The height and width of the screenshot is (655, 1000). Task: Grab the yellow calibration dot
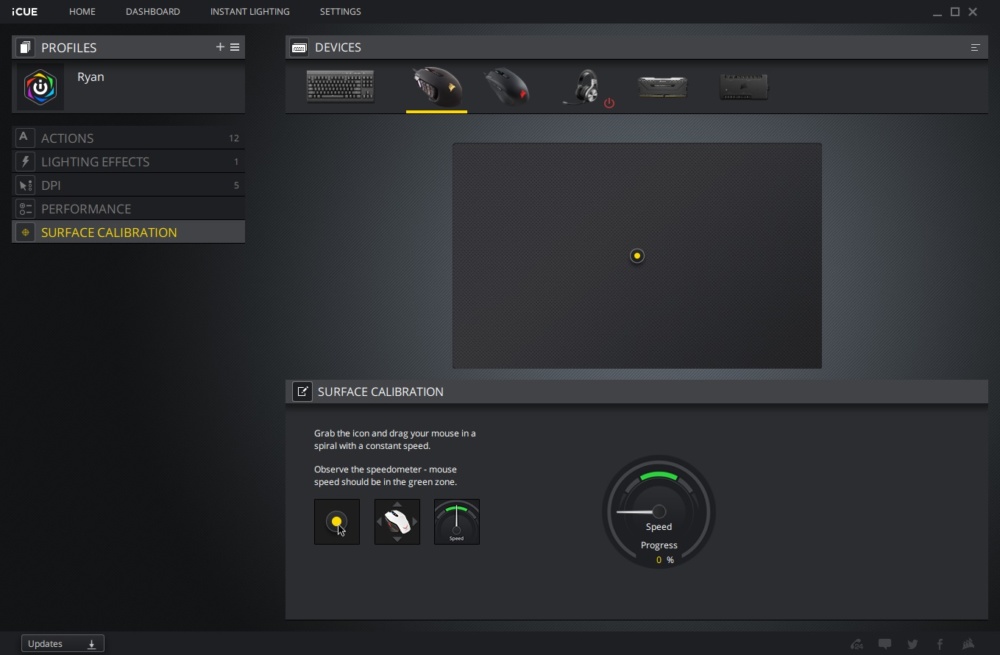[636, 256]
